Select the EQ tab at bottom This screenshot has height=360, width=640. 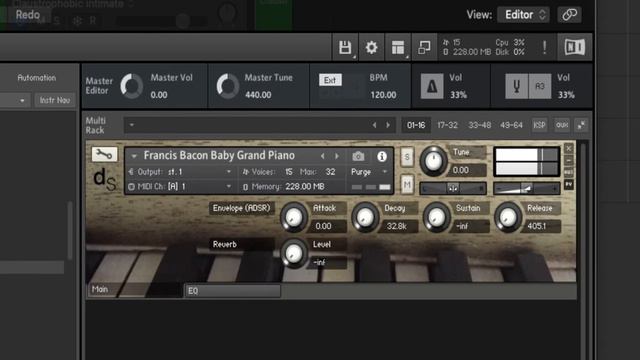233,291
